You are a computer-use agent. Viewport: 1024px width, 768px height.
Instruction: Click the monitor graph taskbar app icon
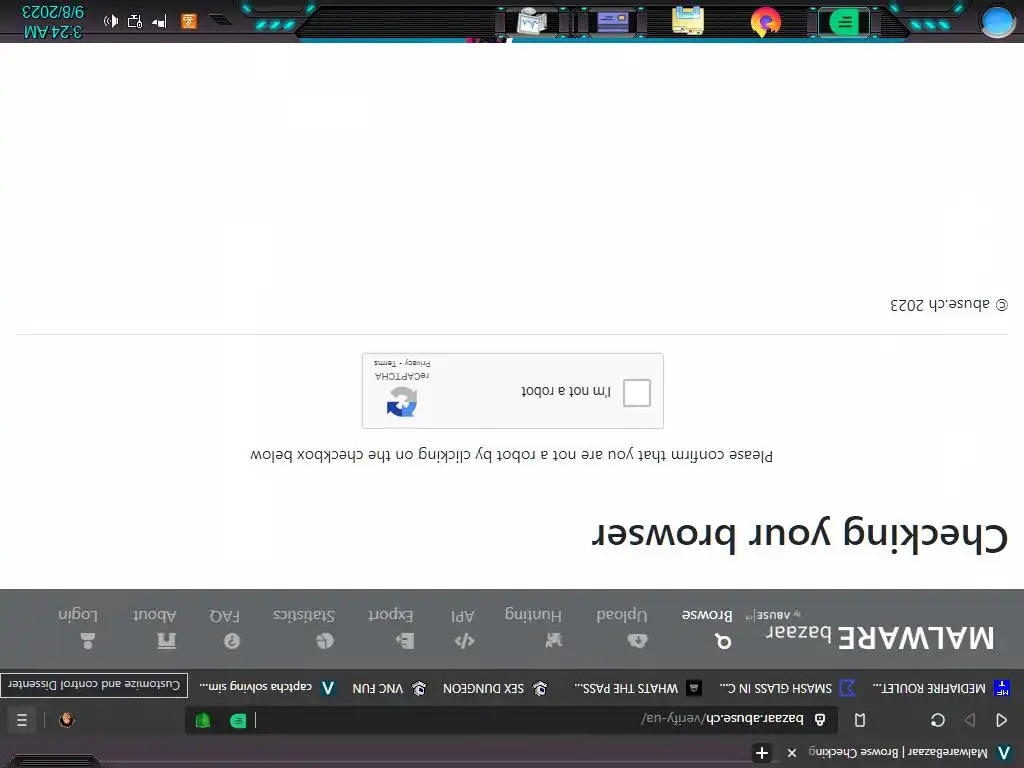[x=532, y=21]
